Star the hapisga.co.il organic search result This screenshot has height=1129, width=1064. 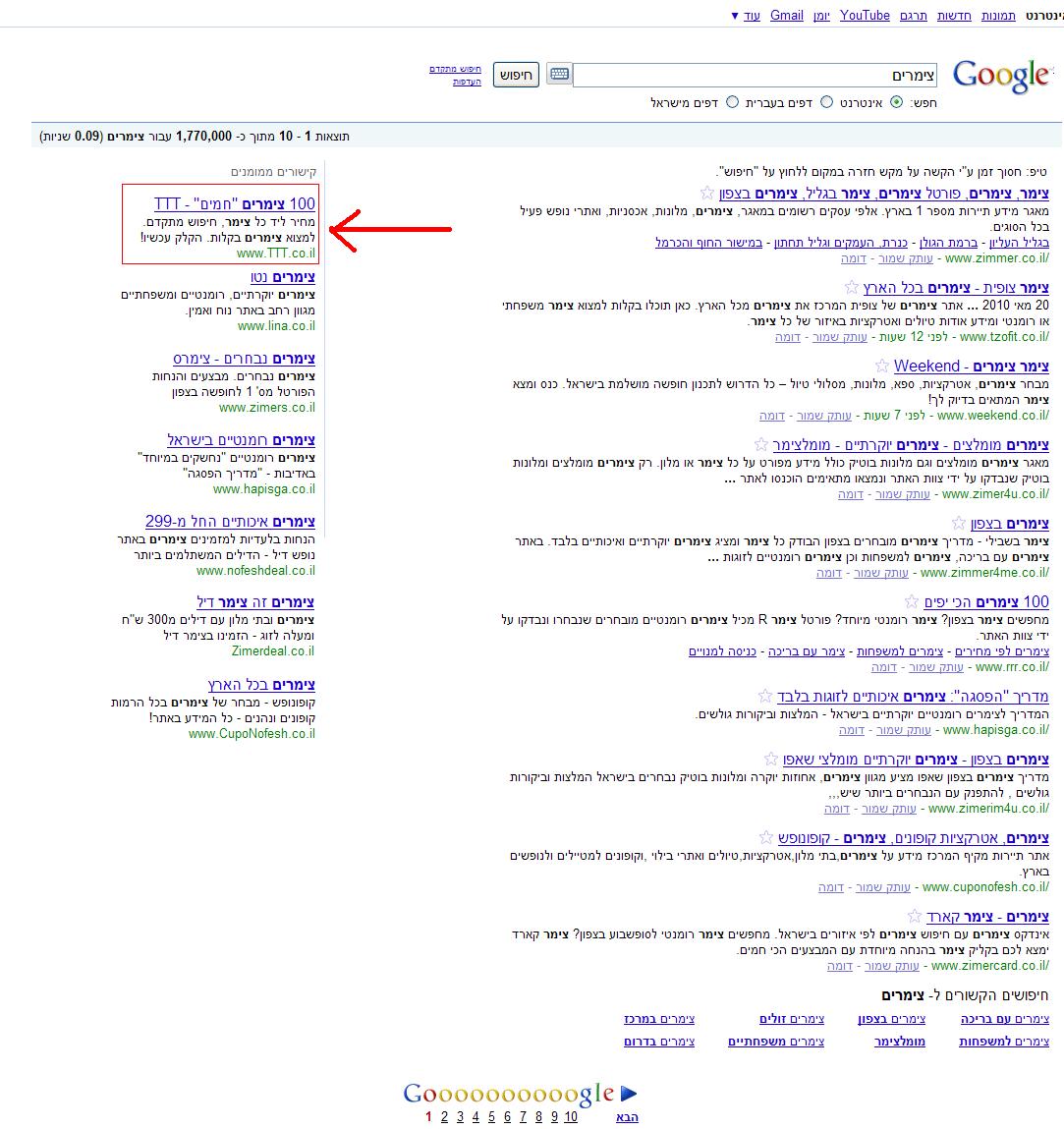click(765, 696)
